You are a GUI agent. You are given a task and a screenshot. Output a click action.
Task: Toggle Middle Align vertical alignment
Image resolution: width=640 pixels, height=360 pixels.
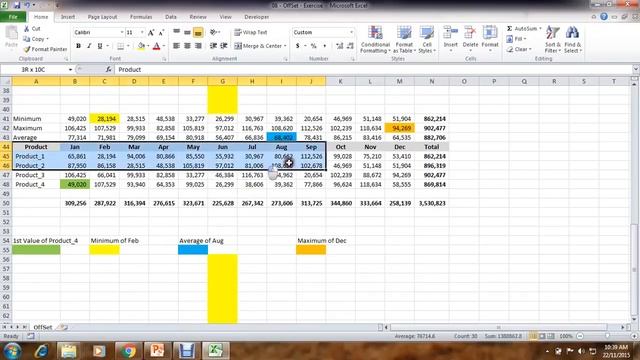[x=187, y=32]
